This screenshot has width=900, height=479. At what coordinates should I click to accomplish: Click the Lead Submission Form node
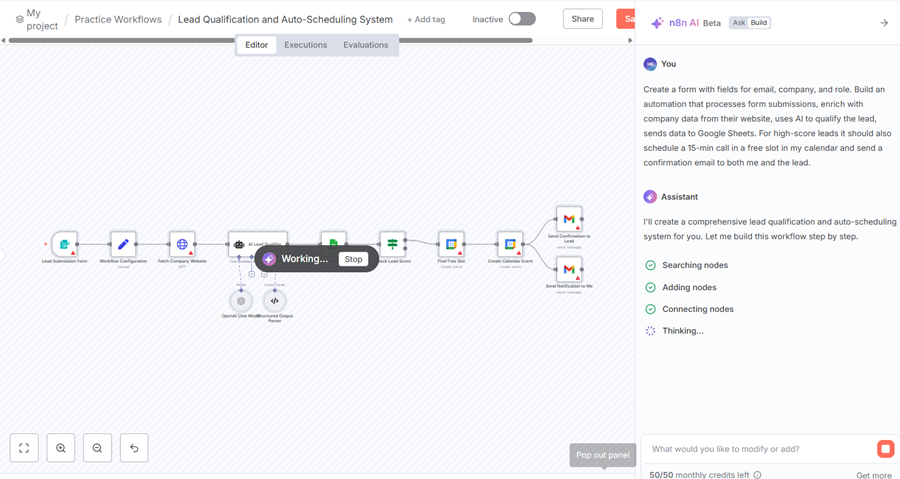click(64, 244)
